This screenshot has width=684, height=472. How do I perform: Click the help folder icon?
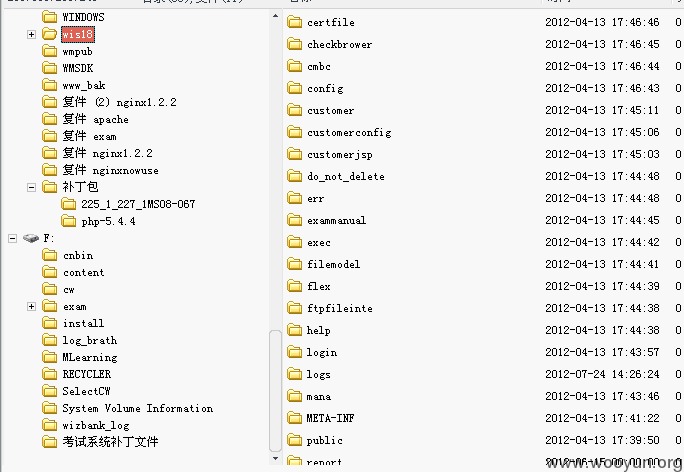[294, 330]
